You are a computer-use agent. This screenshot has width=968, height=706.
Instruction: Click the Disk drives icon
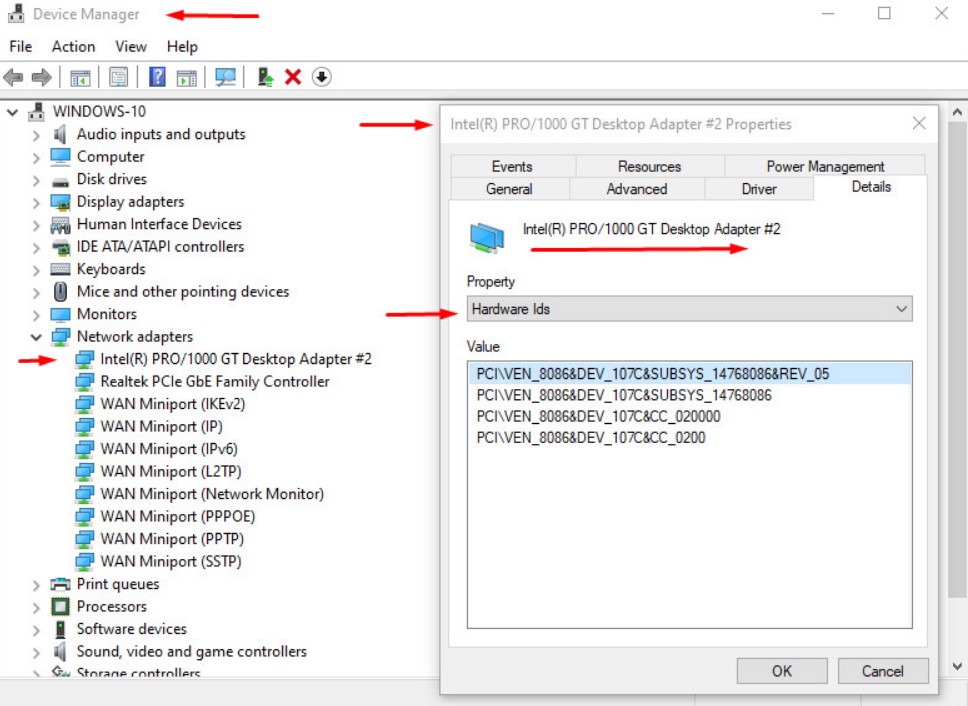click(x=60, y=181)
